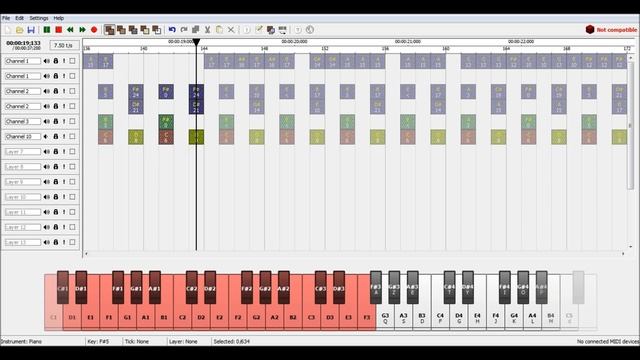Click the timeline at the 00:00:20,000 mark
Viewport: 640px width, 360px height.
[x=294, y=42]
